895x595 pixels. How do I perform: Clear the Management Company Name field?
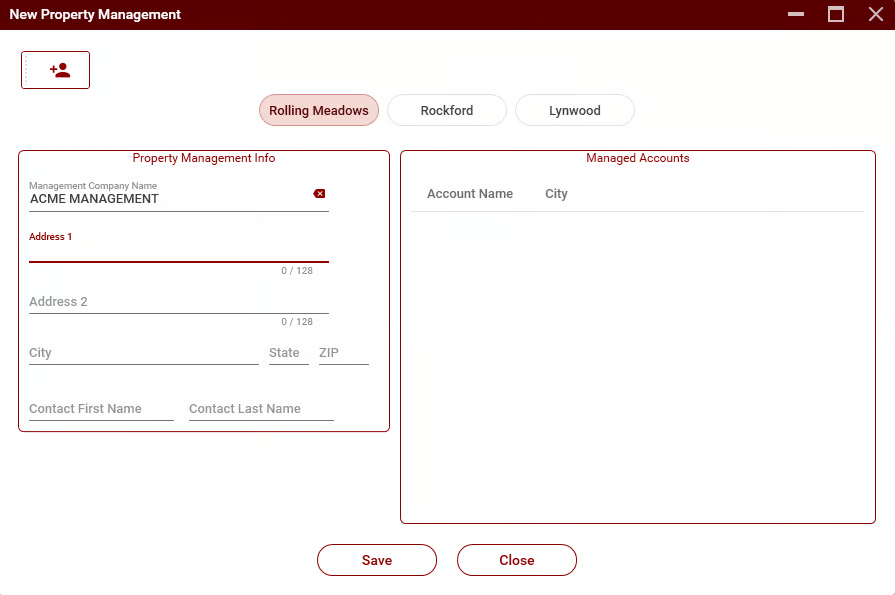(x=319, y=194)
